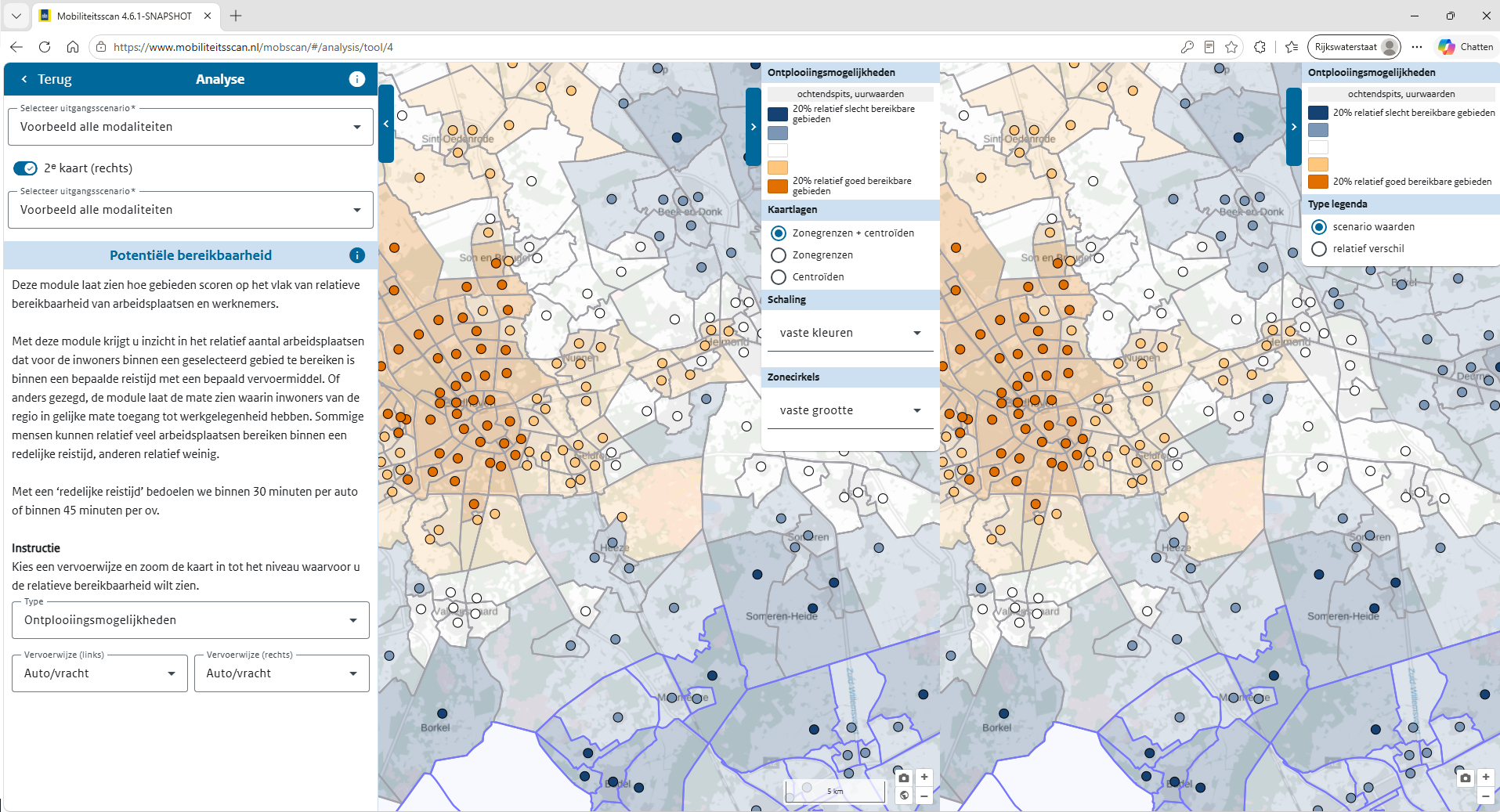Click the Type legenda section header
The image size is (1500, 812).
pyautogui.click(x=1401, y=204)
